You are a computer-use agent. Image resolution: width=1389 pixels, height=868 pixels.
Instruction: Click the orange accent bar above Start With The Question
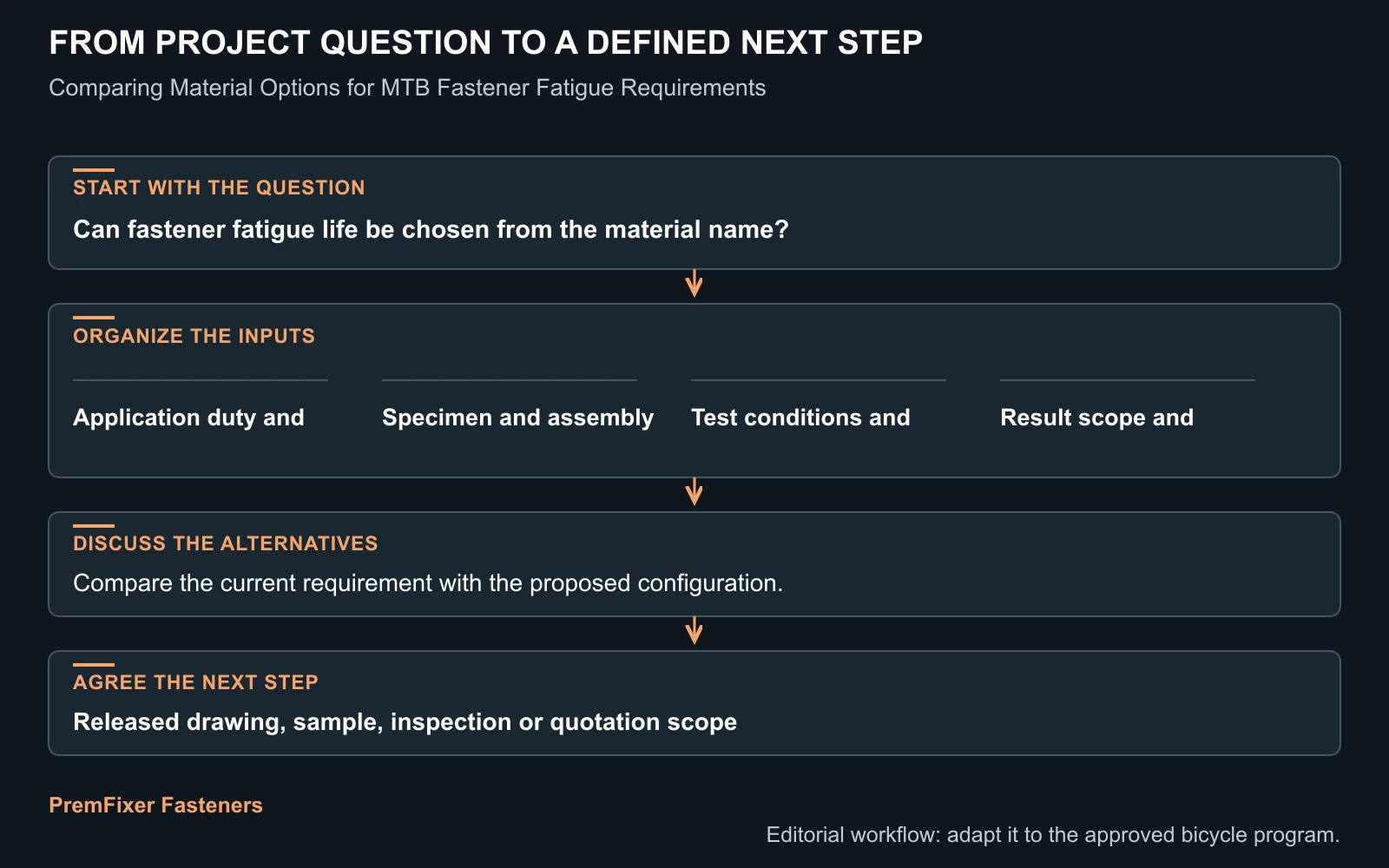[x=94, y=170]
